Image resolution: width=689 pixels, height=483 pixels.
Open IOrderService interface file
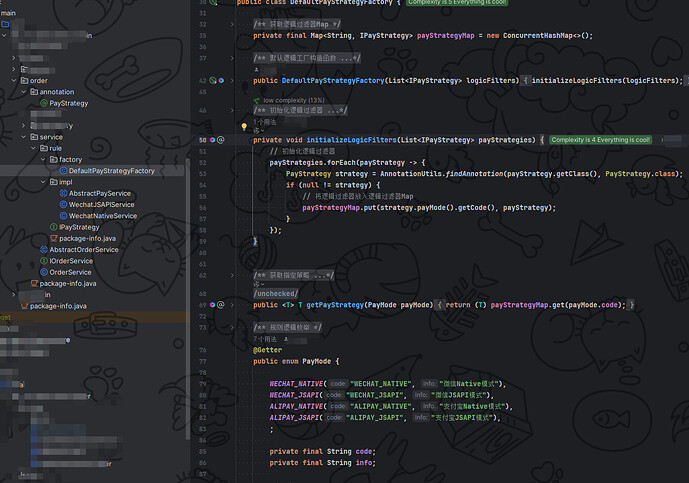point(71,261)
